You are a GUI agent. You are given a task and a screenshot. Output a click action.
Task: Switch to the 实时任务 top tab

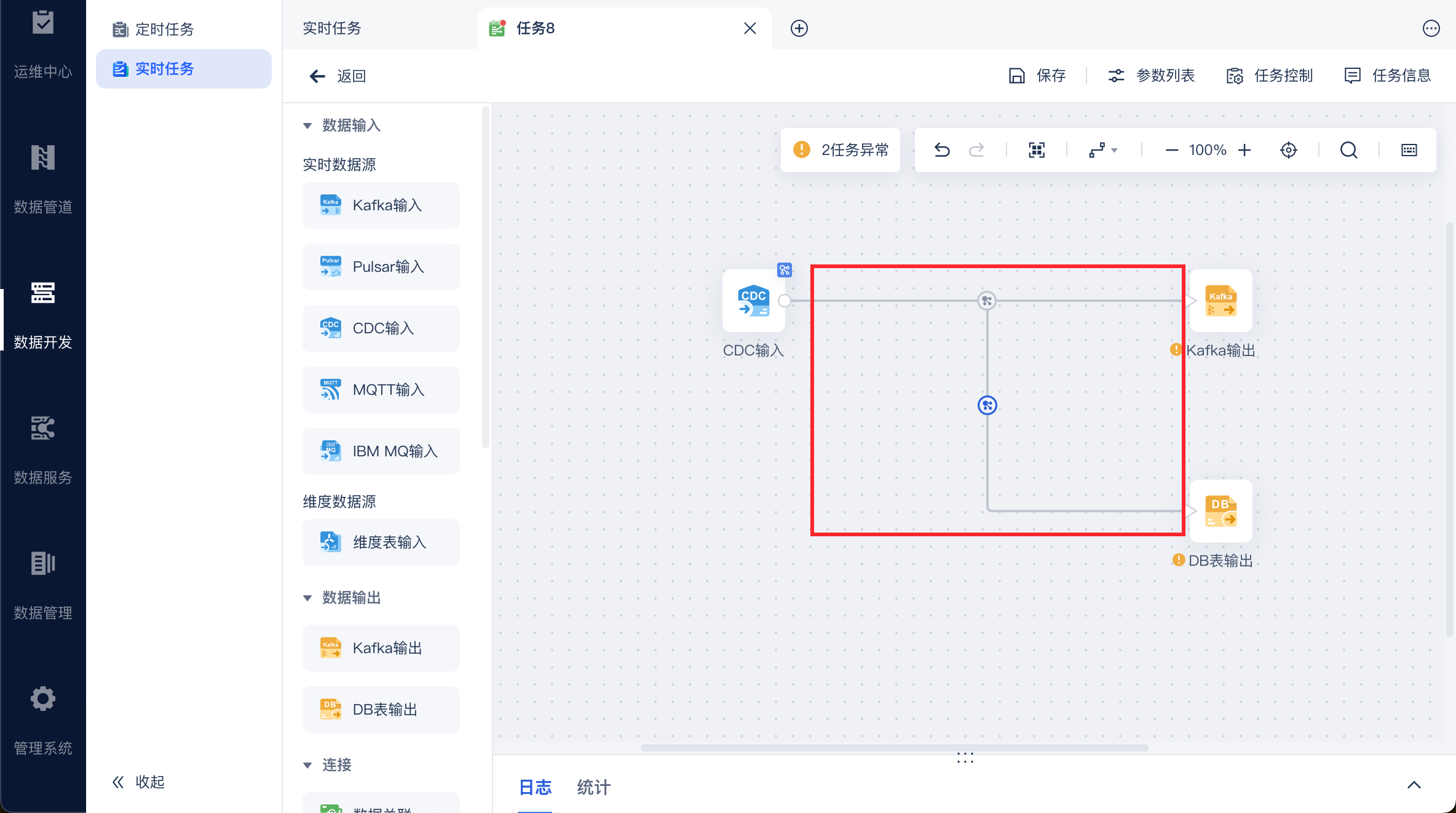tap(332, 28)
